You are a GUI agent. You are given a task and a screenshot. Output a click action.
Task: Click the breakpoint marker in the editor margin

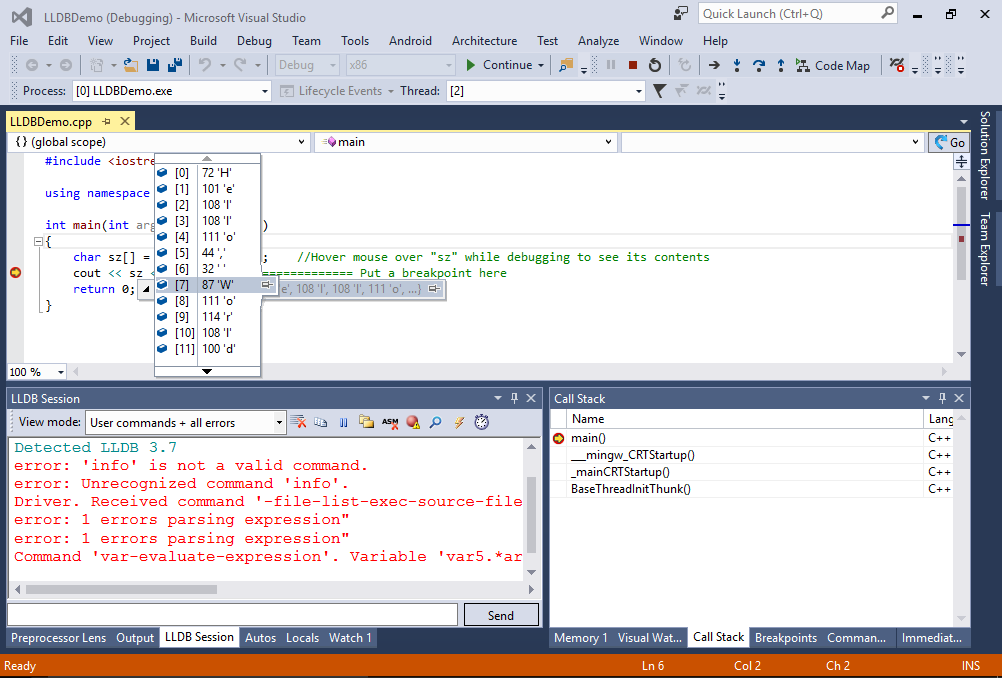coord(15,273)
